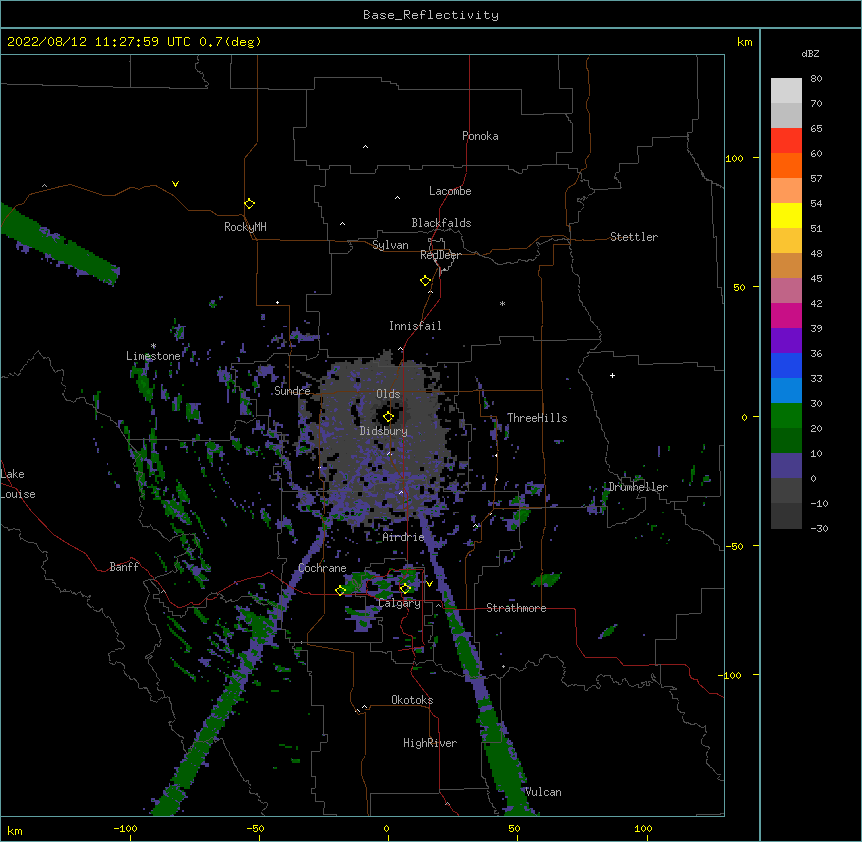Click the RockyMH label
862x842 pixels.
pos(245,227)
